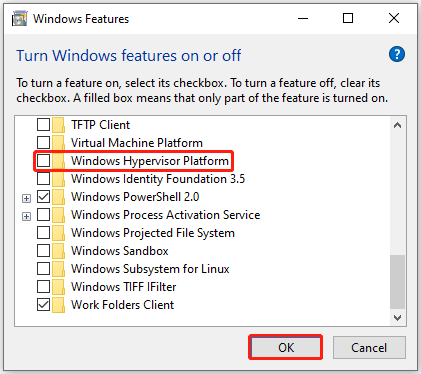Check Windows Process Activation Service checkbox
Image resolution: width=421 pixels, height=374 pixels.
[x=43, y=215]
